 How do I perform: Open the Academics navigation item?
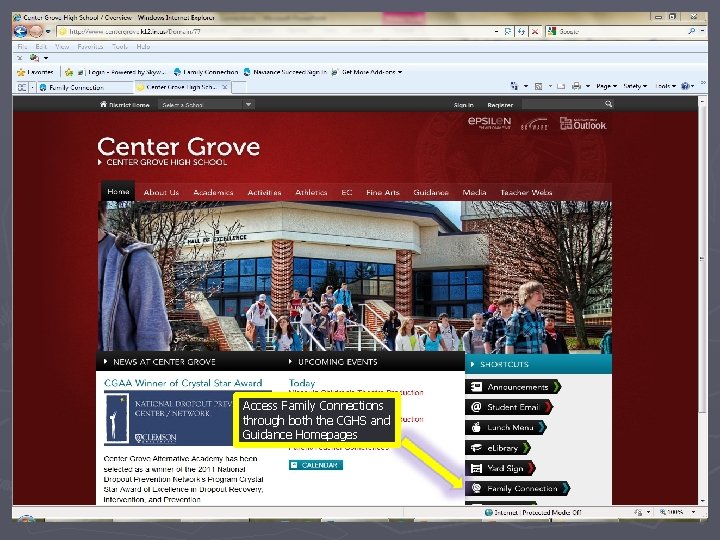click(213, 192)
